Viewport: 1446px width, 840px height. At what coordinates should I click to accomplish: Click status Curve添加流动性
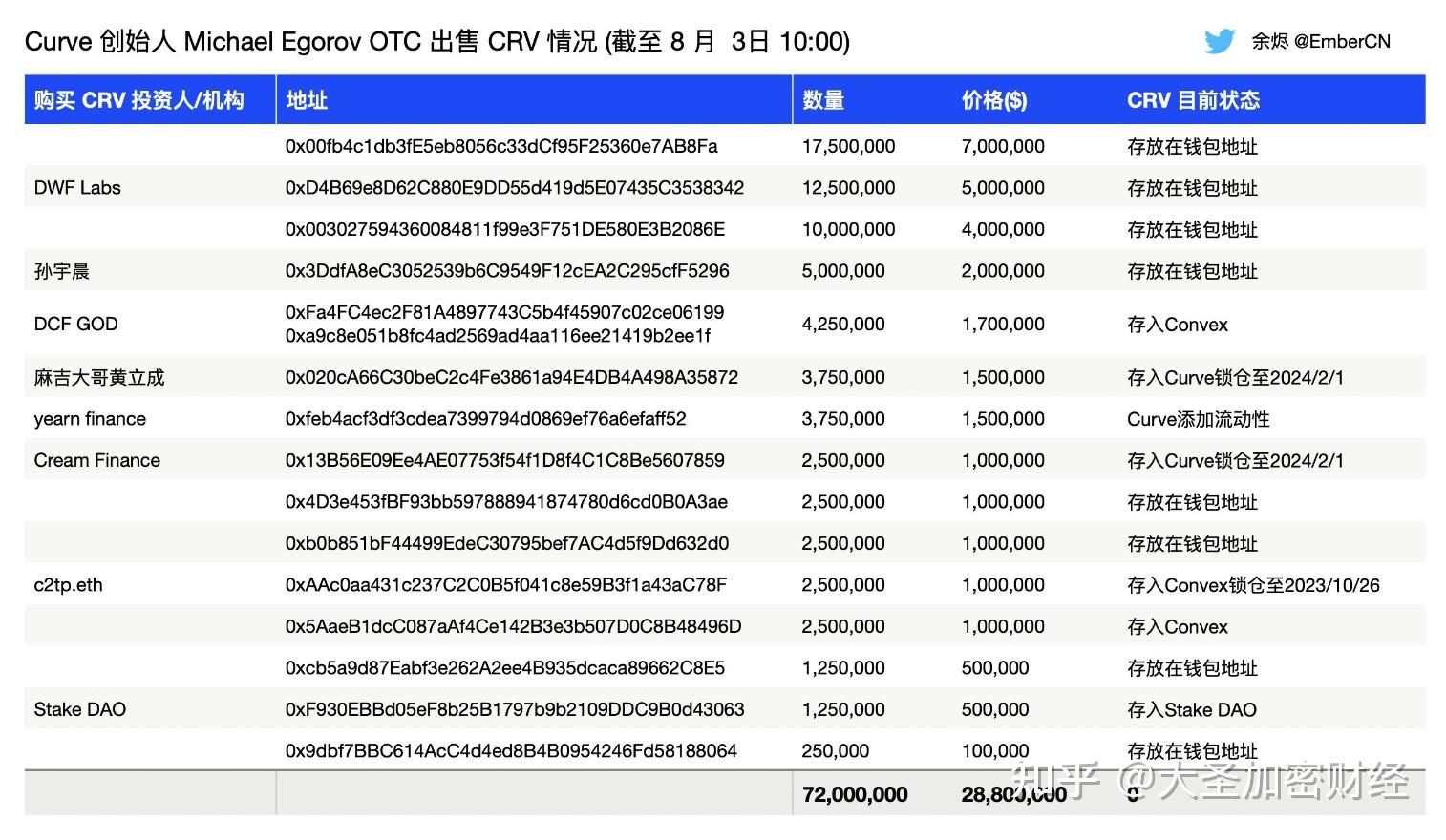click(1199, 419)
